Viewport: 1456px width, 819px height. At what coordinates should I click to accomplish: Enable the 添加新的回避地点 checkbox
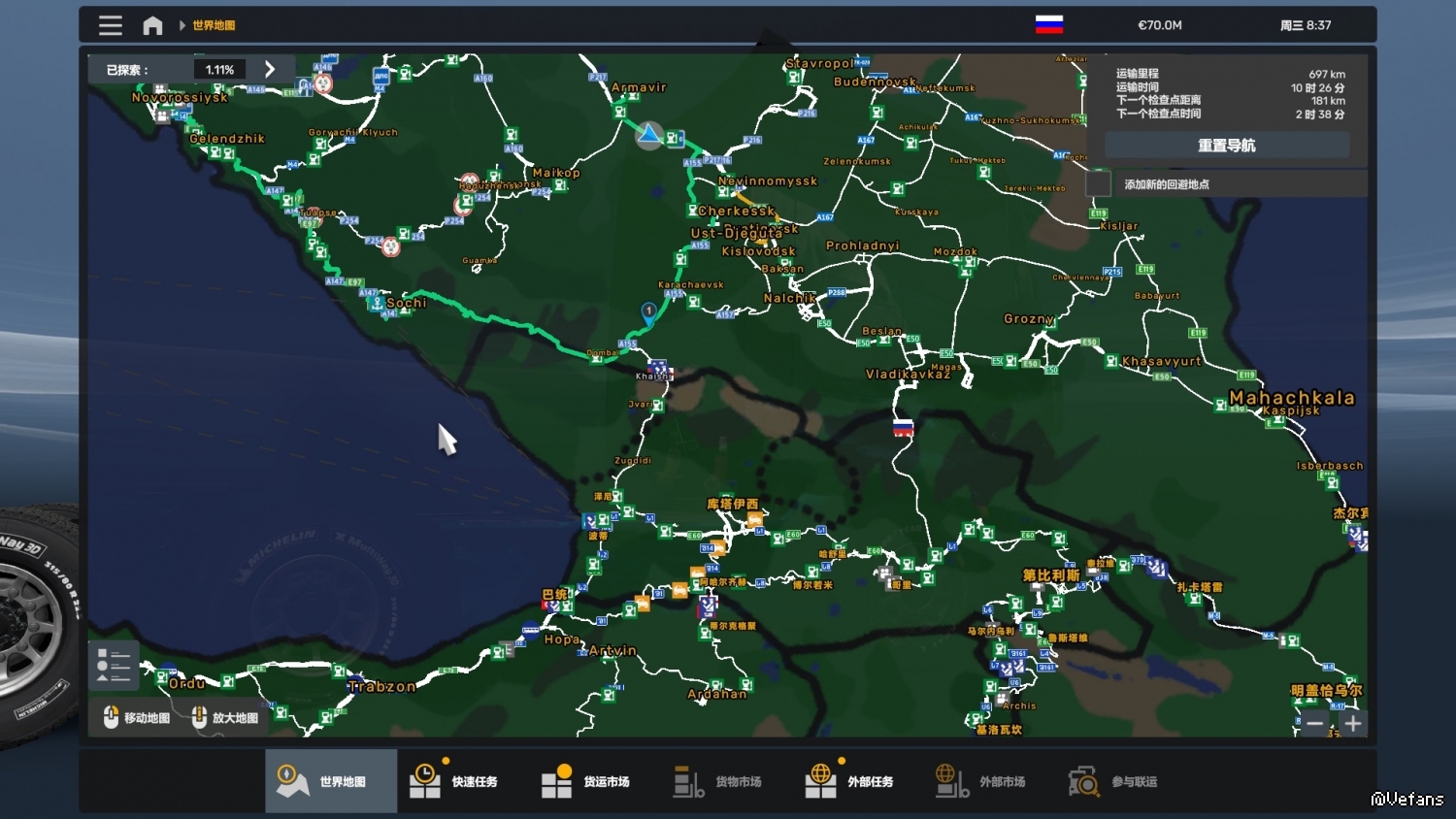click(x=1098, y=184)
